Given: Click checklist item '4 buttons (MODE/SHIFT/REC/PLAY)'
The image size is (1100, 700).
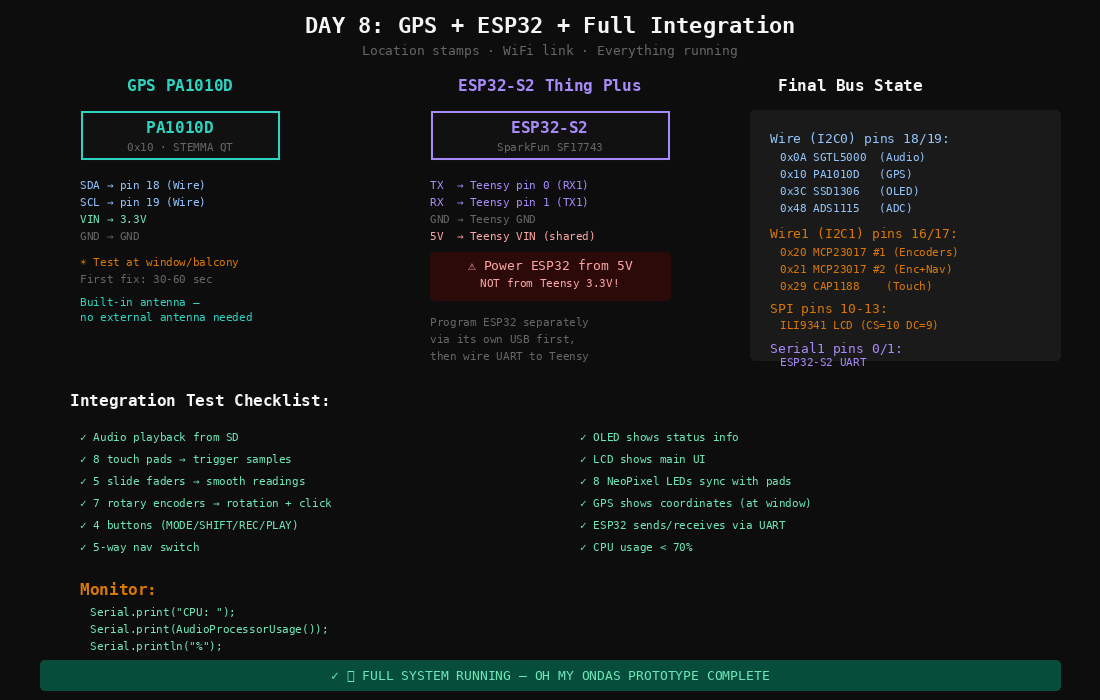Looking at the screenshot, I should (x=189, y=525).
